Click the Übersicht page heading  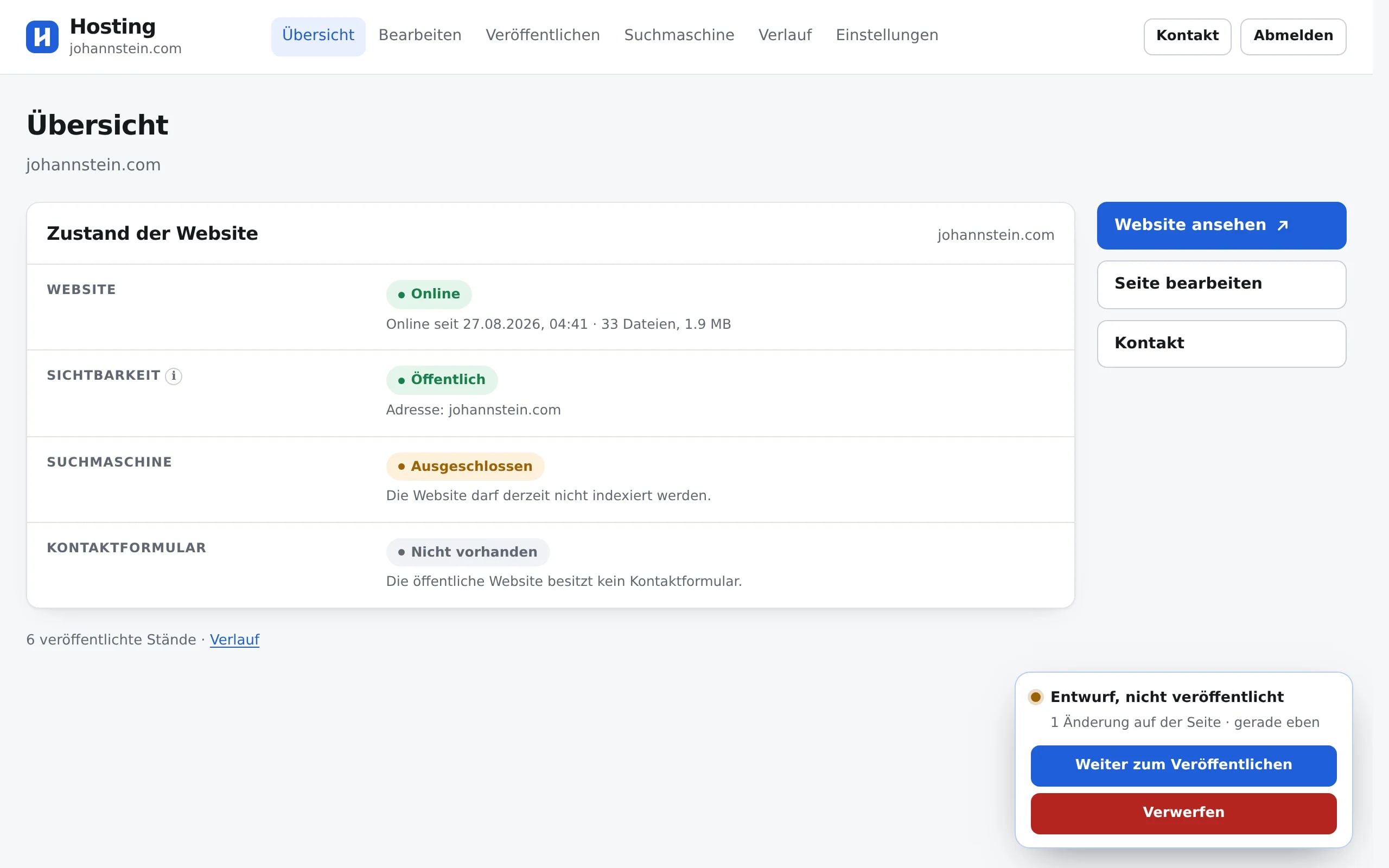(98, 125)
